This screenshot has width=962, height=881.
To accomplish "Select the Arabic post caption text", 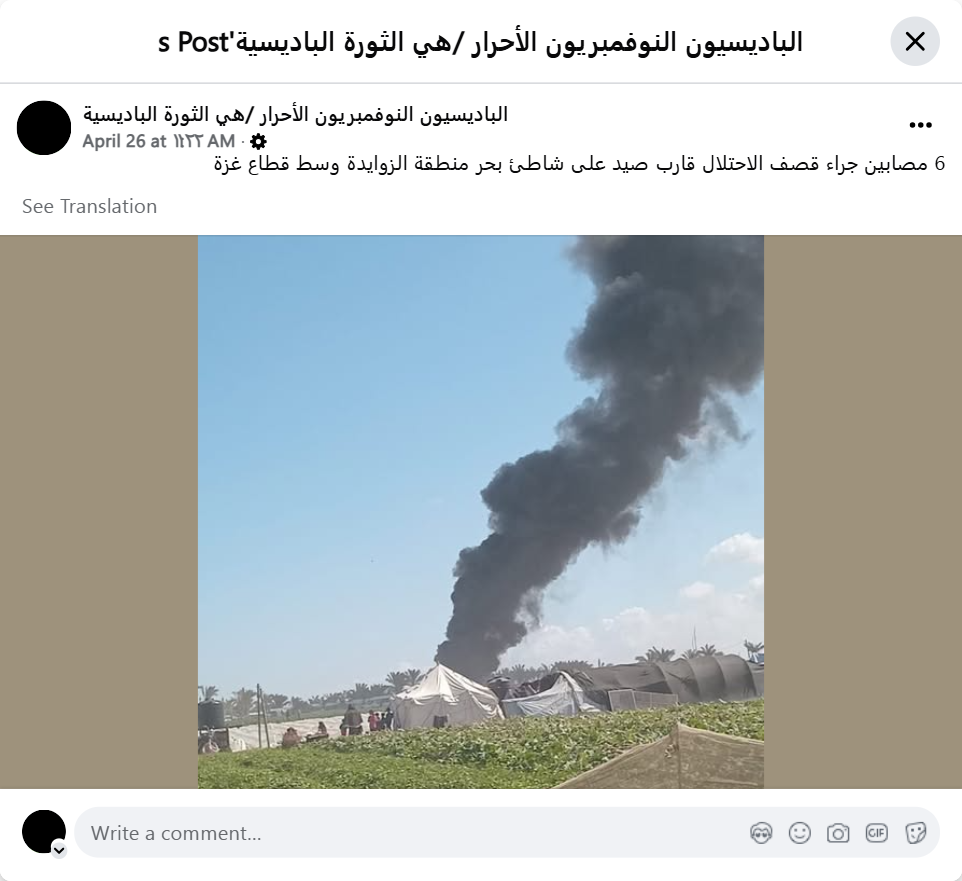I will click(x=579, y=164).
